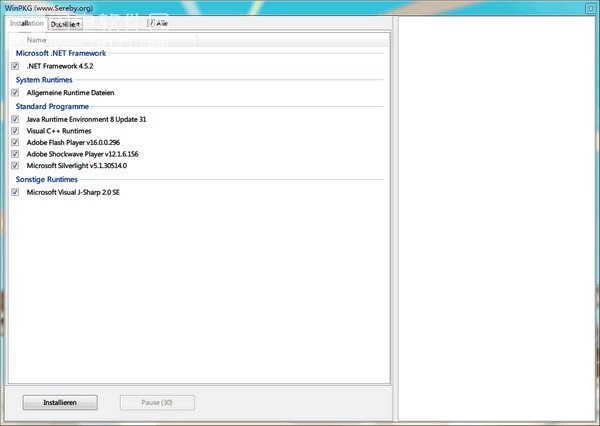Select 'Allgemeine Runtime Dateien' entry text

(x=70, y=93)
